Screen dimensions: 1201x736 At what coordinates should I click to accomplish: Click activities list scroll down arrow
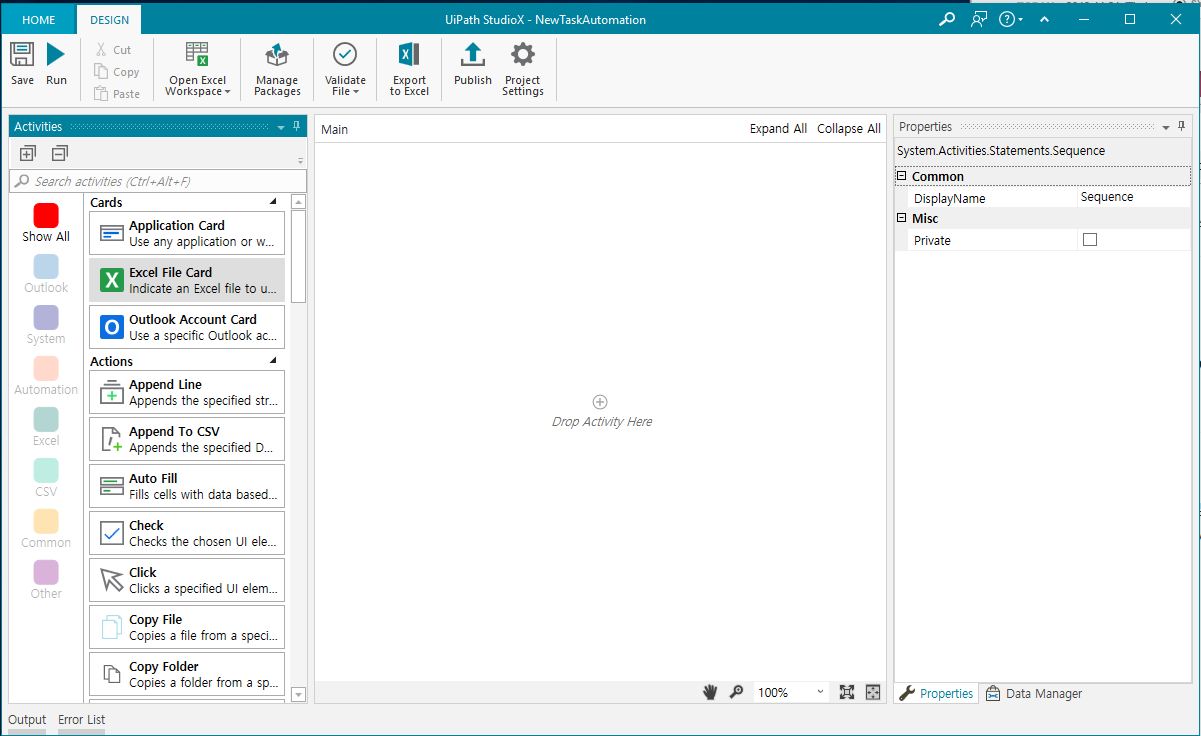pos(298,694)
